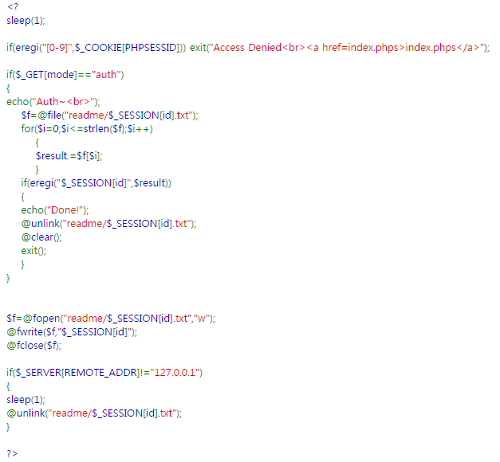Select the "$_COOKIE[PHPSESSID]" variable
The height and width of the screenshot is (462, 500).
tap(128, 48)
